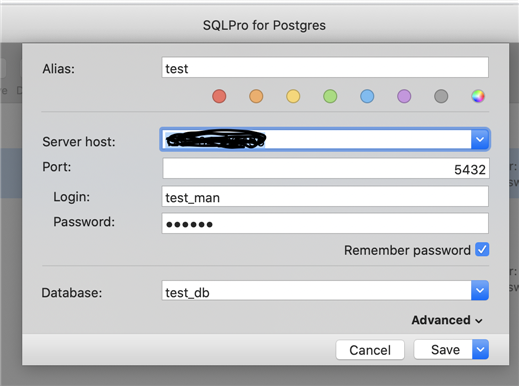Pick the orange connection color dot

(x=256, y=96)
